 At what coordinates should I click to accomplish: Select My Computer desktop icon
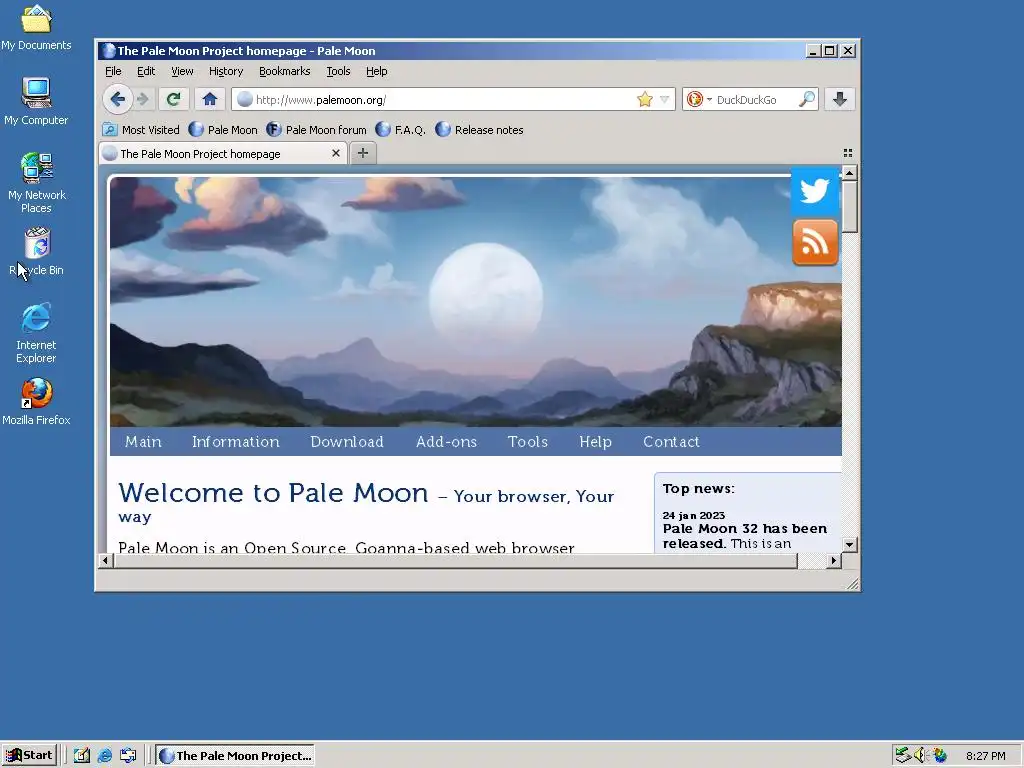coord(36,101)
